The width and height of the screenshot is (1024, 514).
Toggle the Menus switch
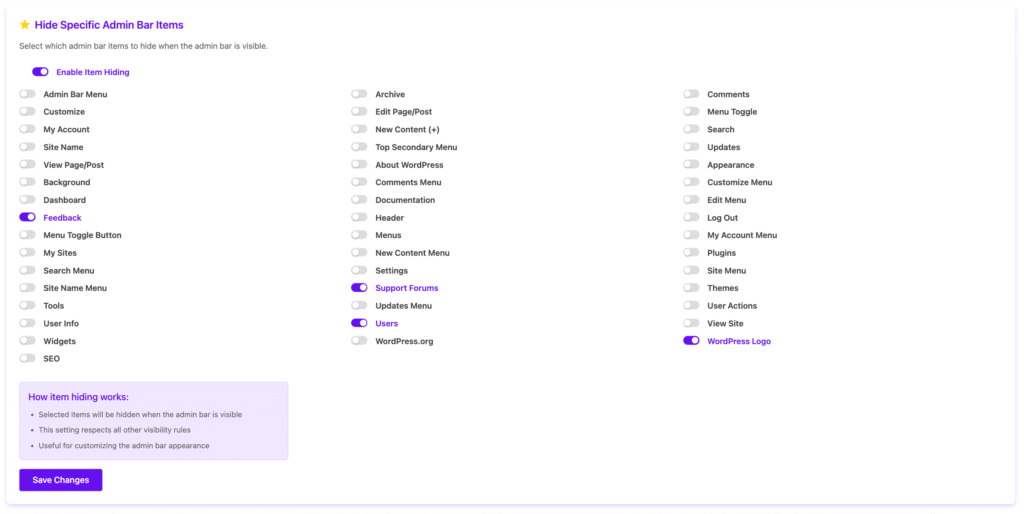[359, 235]
